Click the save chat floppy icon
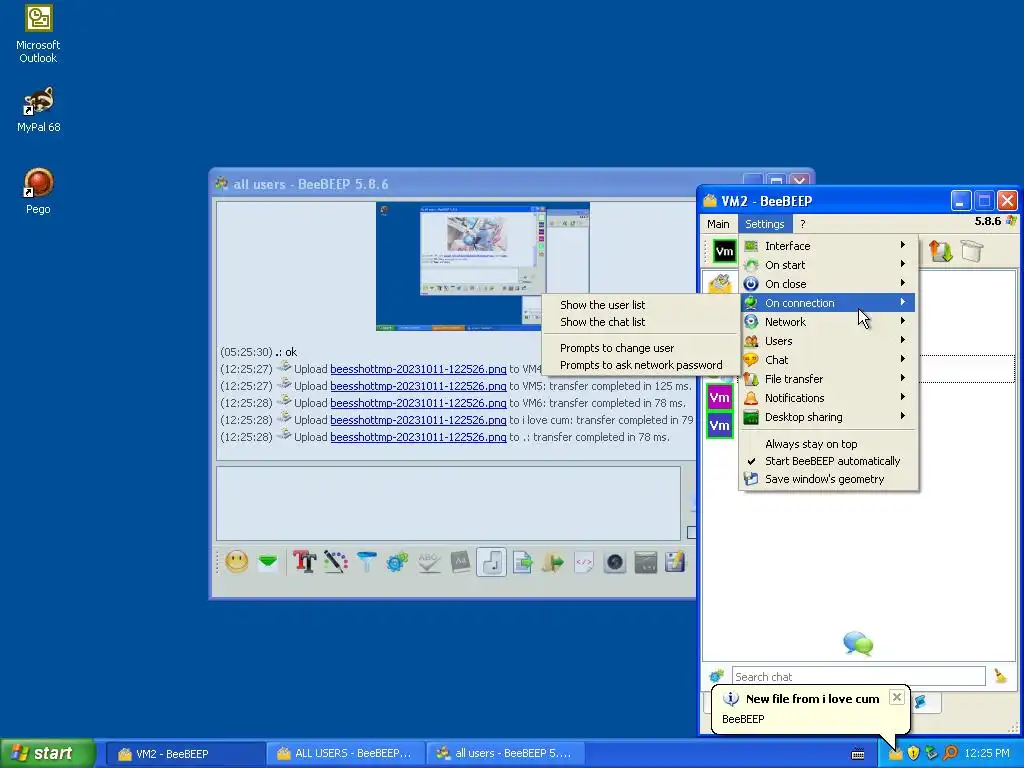The width and height of the screenshot is (1024, 768). (x=675, y=562)
